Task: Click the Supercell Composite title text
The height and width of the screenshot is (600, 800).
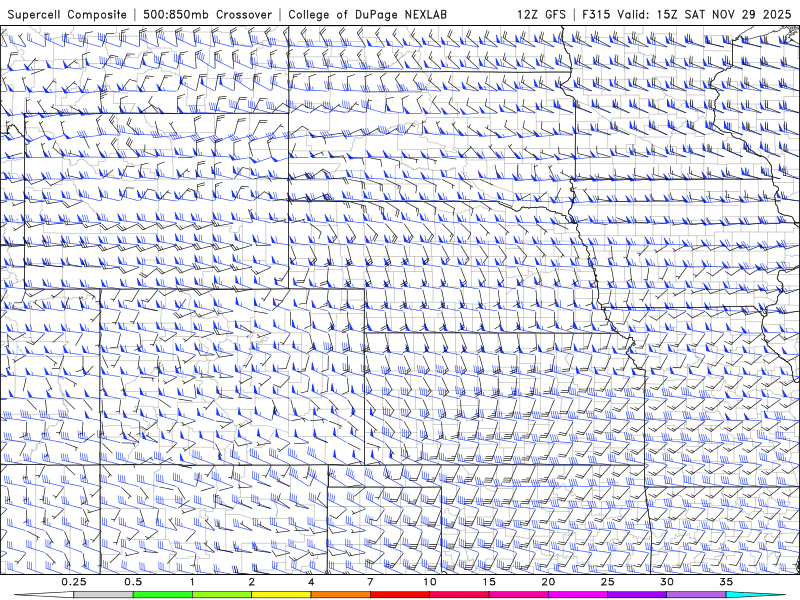Action: (67, 14)
